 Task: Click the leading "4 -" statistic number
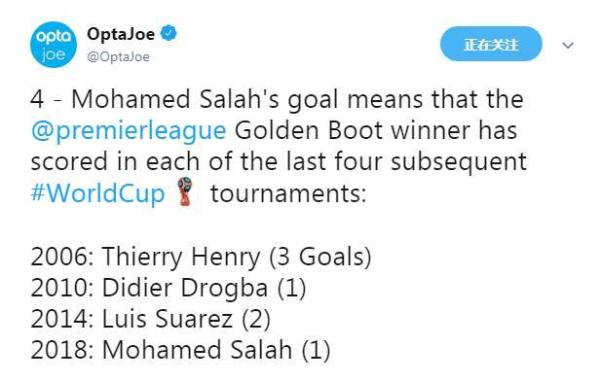[46, 99]
